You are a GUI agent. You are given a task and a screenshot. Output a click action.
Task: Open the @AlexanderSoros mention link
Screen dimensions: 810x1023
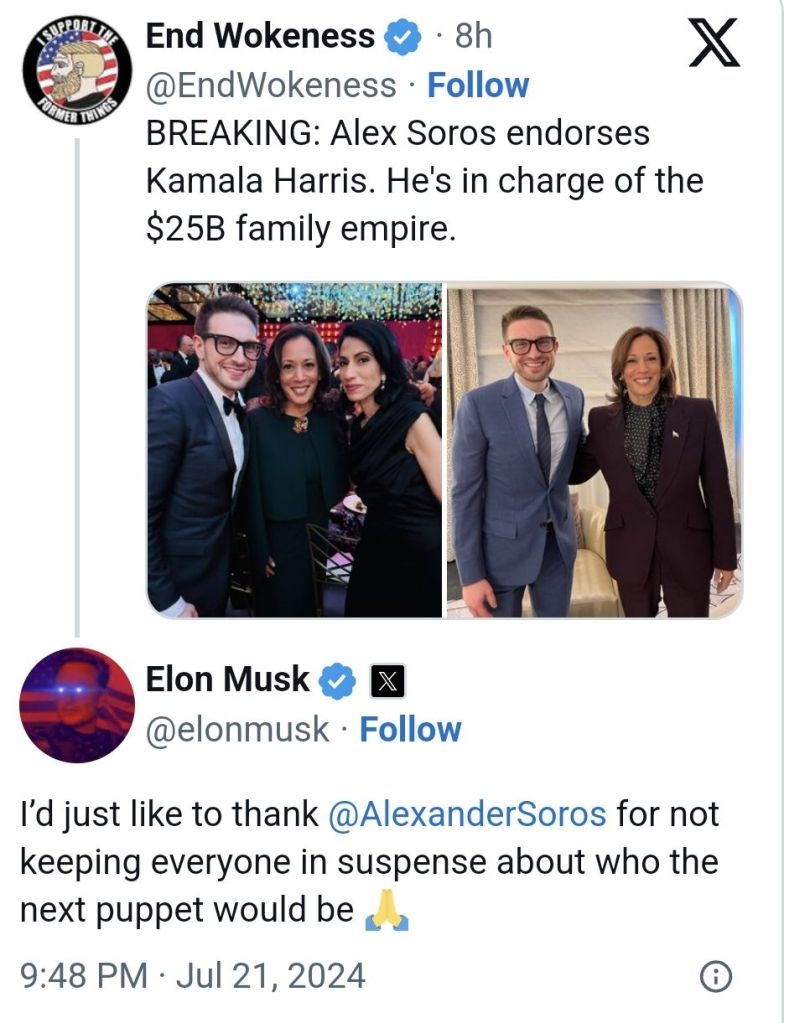point(467,814)
